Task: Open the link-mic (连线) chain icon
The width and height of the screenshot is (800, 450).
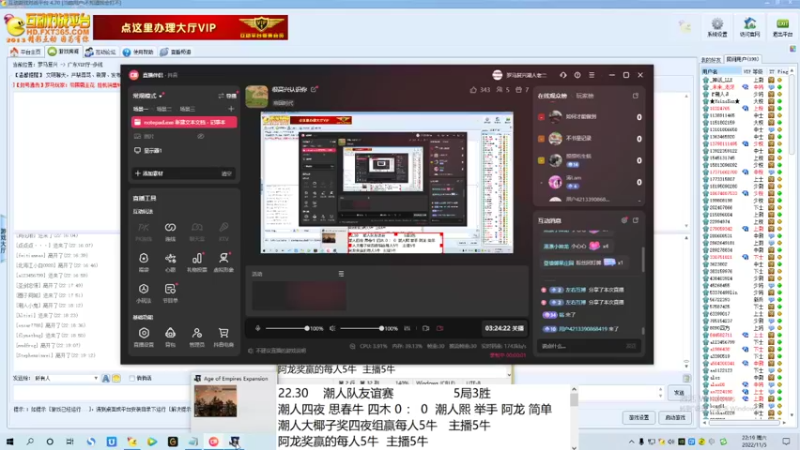Action: coord(170,230)
